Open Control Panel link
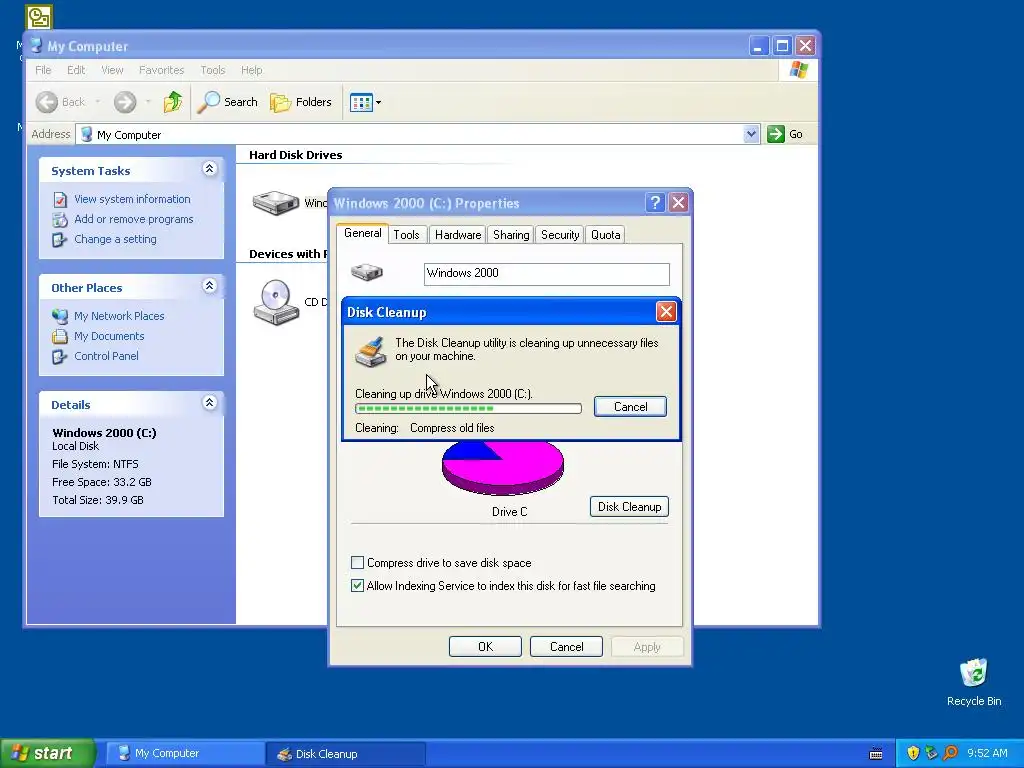This screenshot has width=1024, height=768. click(106, 356)
